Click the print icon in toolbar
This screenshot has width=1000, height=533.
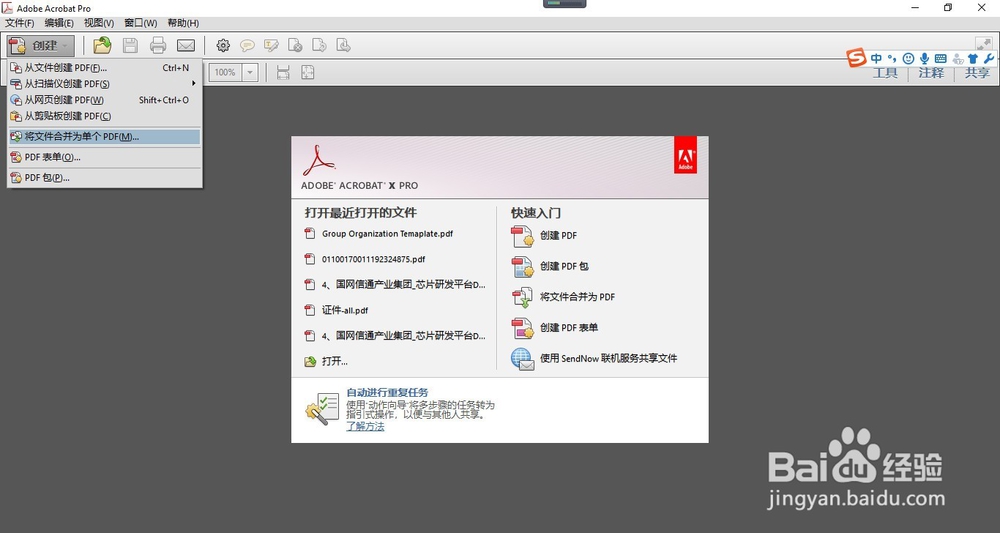click(158, 45)
